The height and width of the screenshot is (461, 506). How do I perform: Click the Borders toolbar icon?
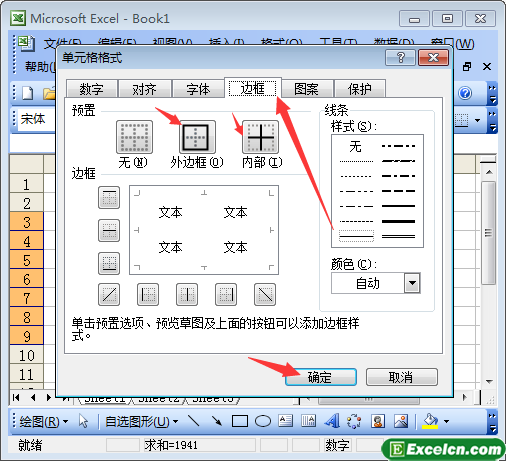click(462, 120)
